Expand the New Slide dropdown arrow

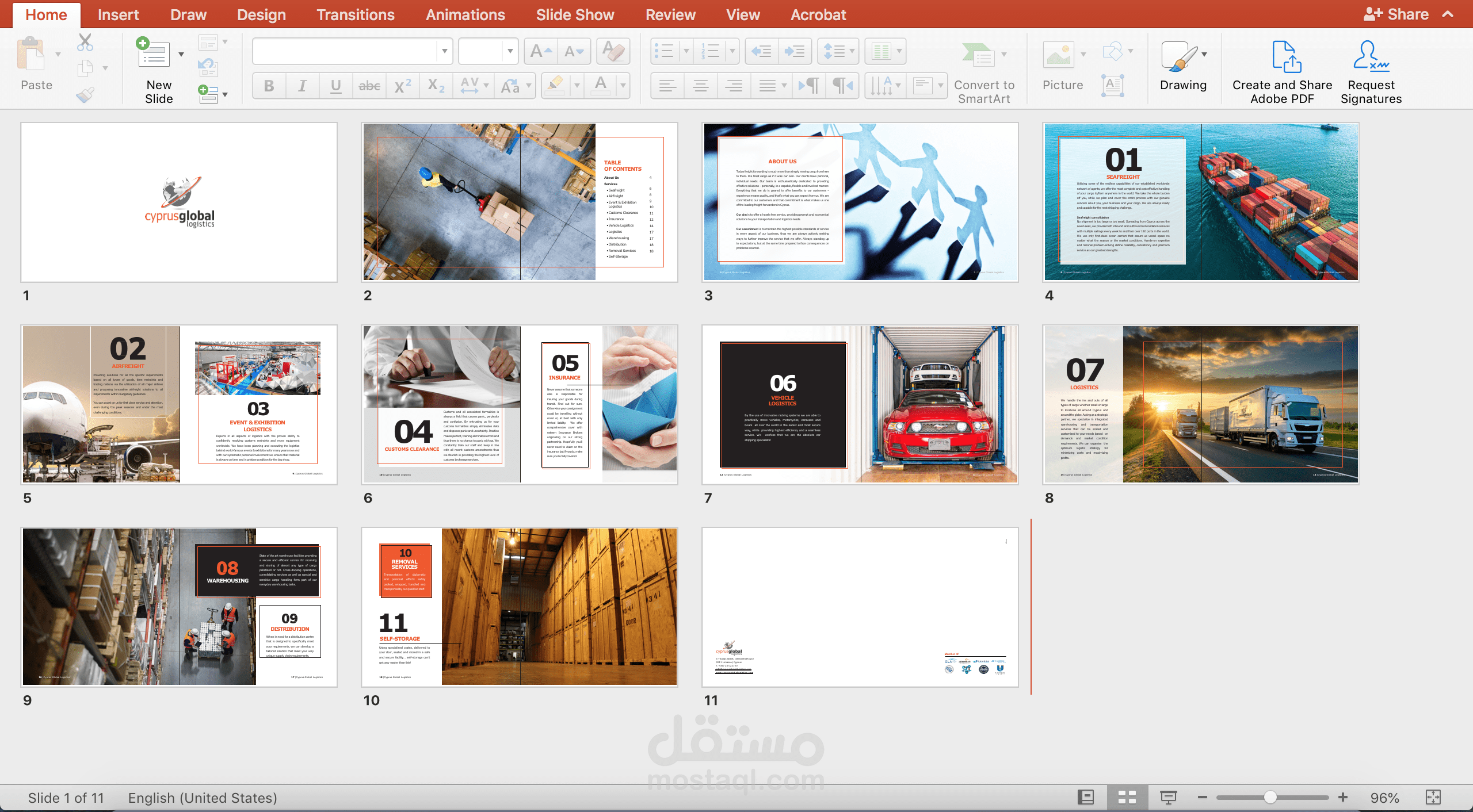point(181,55)
